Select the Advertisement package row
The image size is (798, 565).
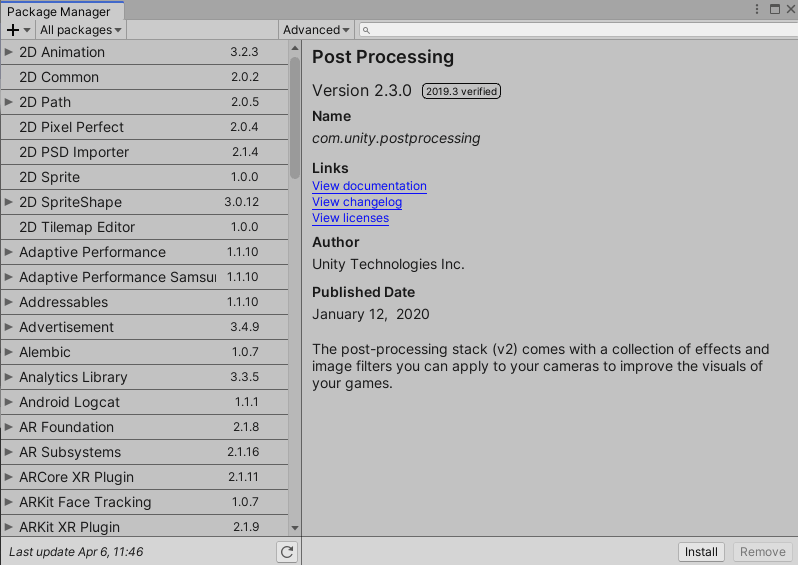click(145, 327)
